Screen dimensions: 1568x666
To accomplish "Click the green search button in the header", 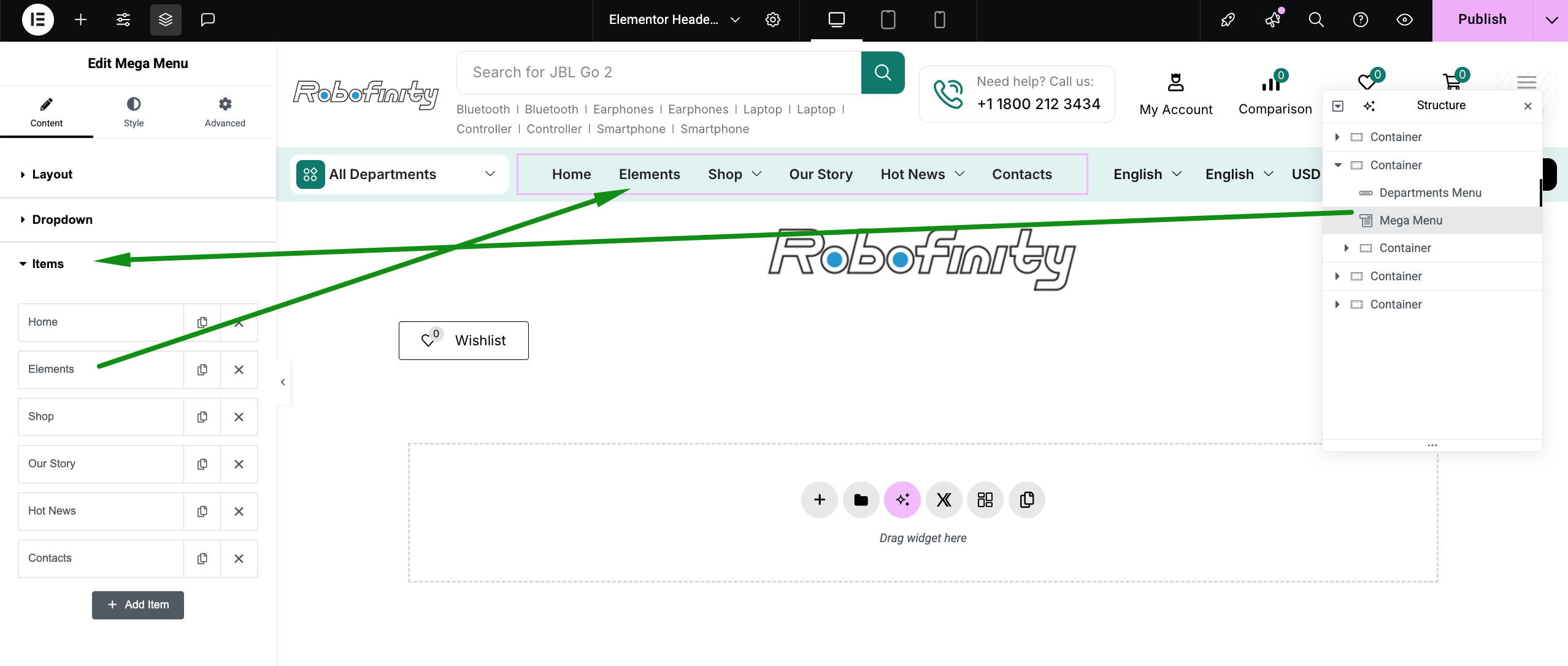I will tap(883, 72).
